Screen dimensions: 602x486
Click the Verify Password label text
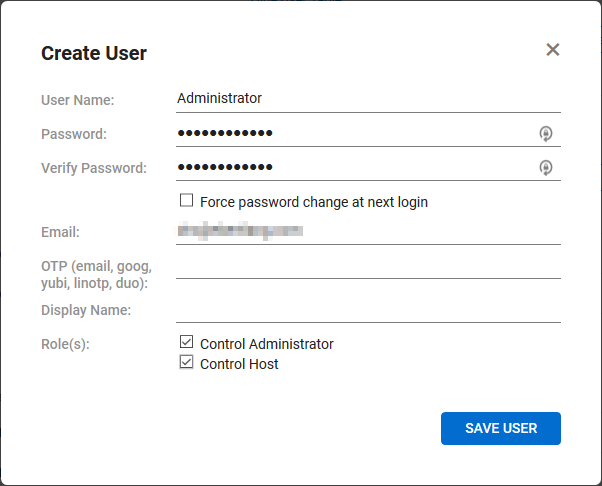[94, 168]
